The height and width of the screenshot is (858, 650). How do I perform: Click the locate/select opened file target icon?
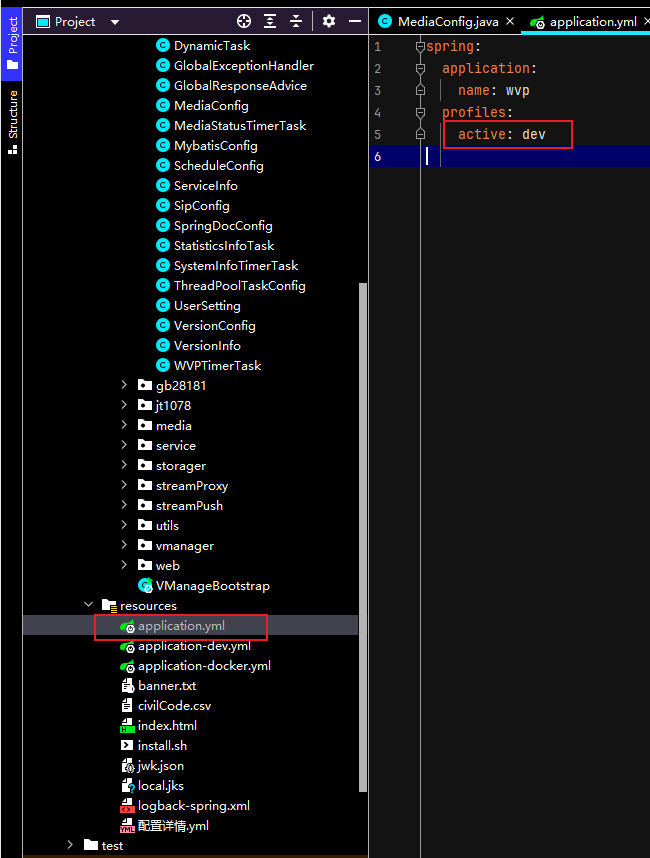point(244,21)
